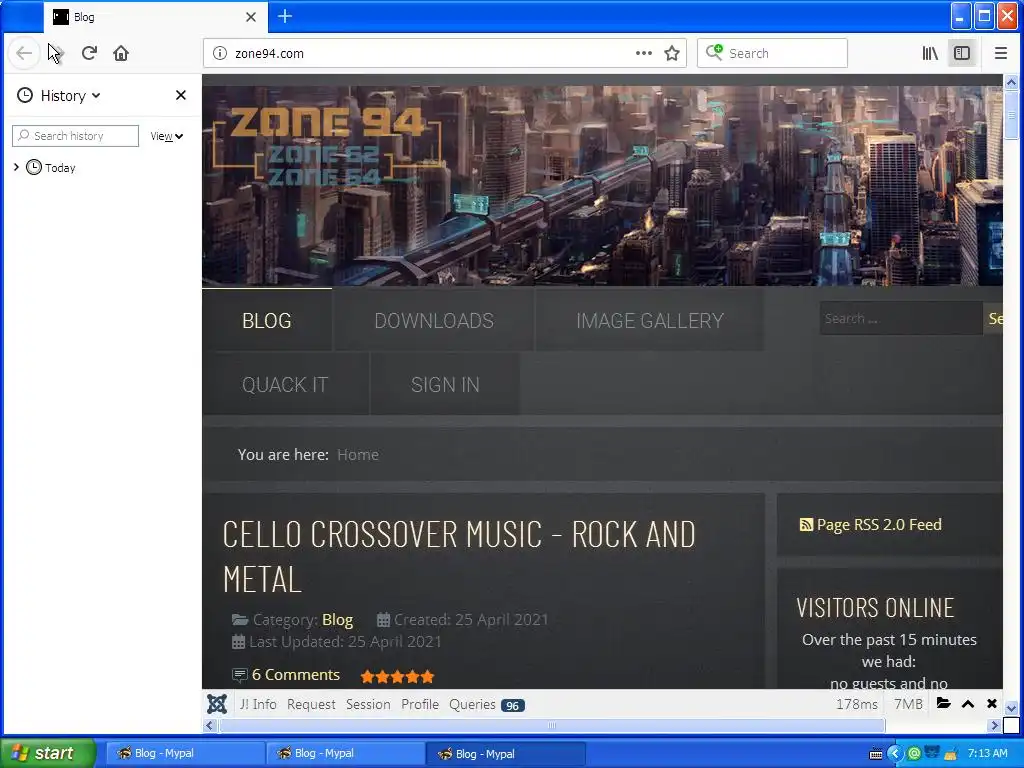Reload the current page

point(89,53)
